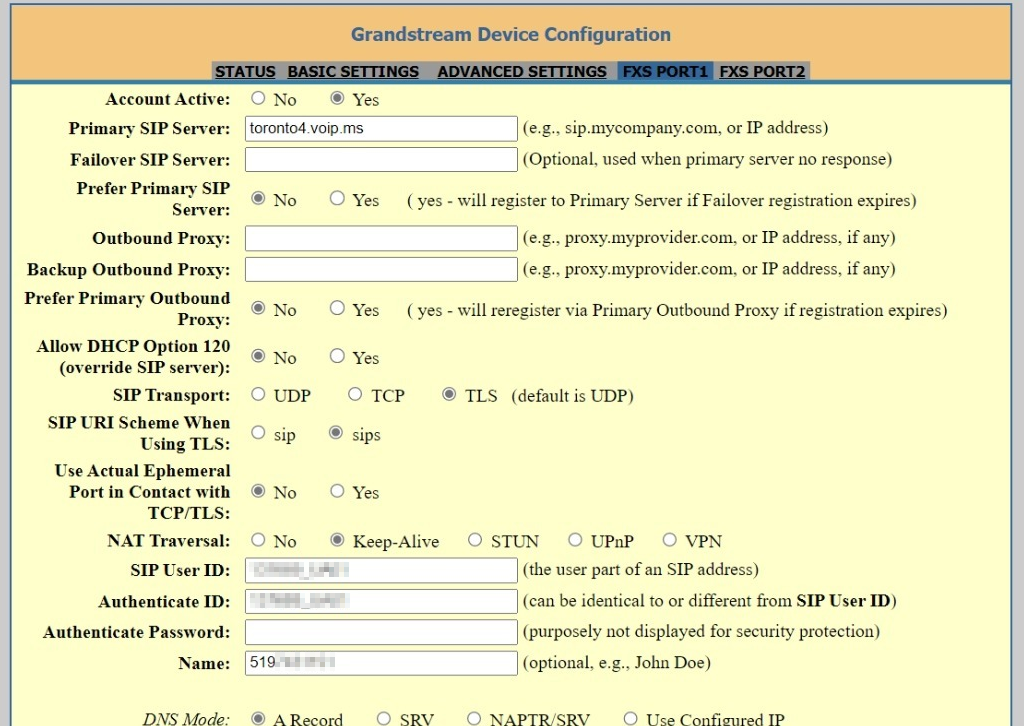Click the Authenticate ID field
The image size is (1024, 726).
(x=381, y=601)
